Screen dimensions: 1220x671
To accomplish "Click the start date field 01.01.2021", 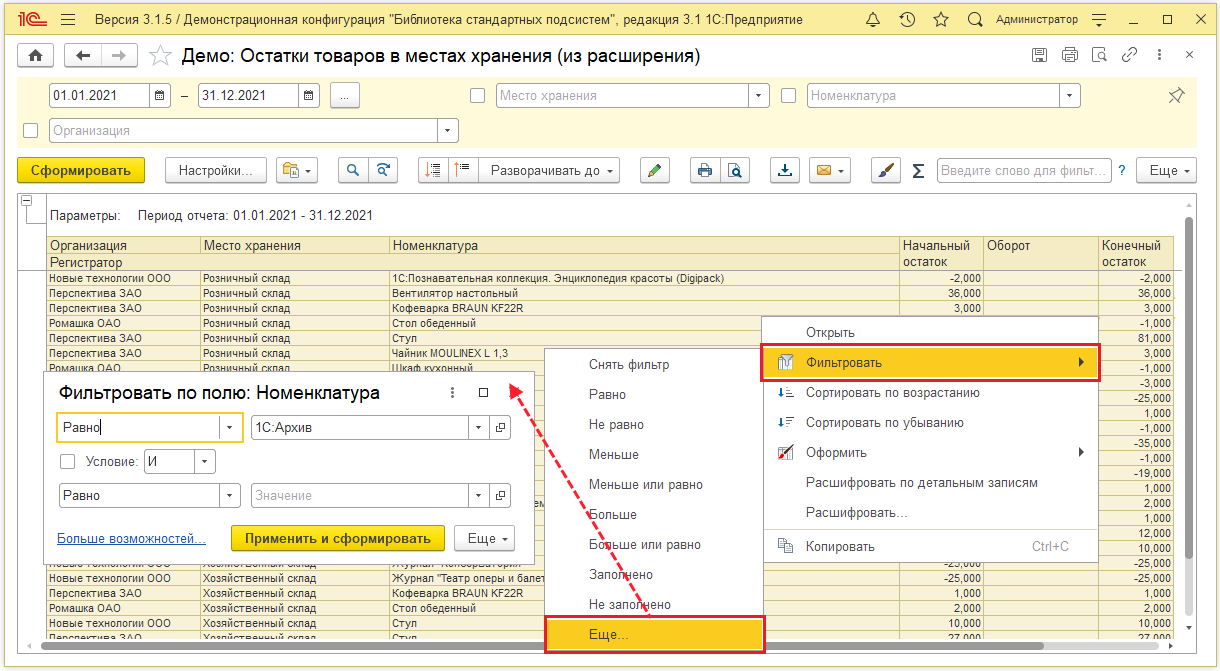I will [x=99, y=96].
